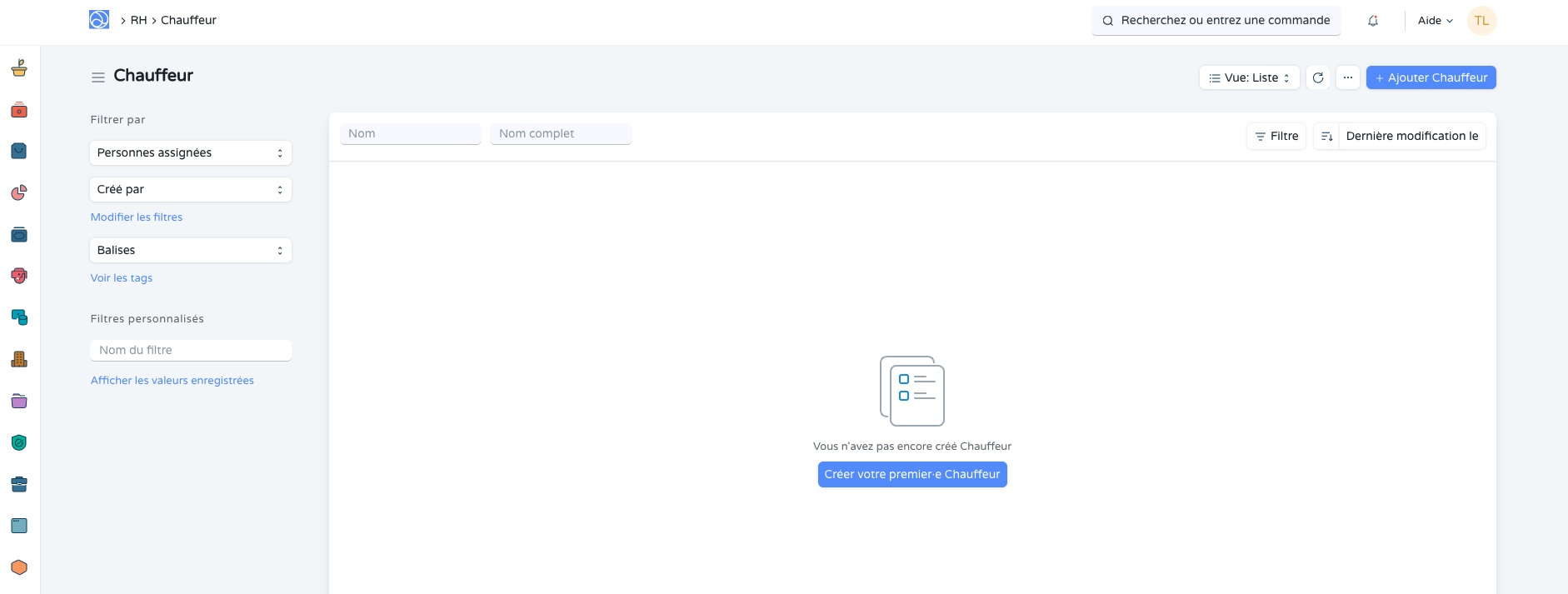
Task: Open the pie chart module in sidebar
Action: (x=19, y=192)
